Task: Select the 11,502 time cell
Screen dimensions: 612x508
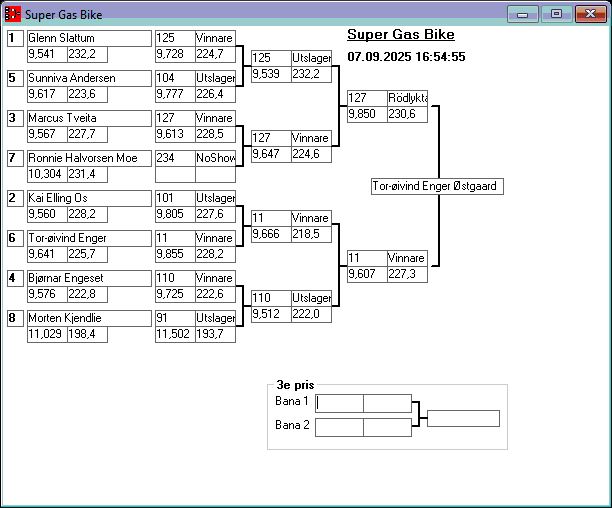Action: (174, 334)
